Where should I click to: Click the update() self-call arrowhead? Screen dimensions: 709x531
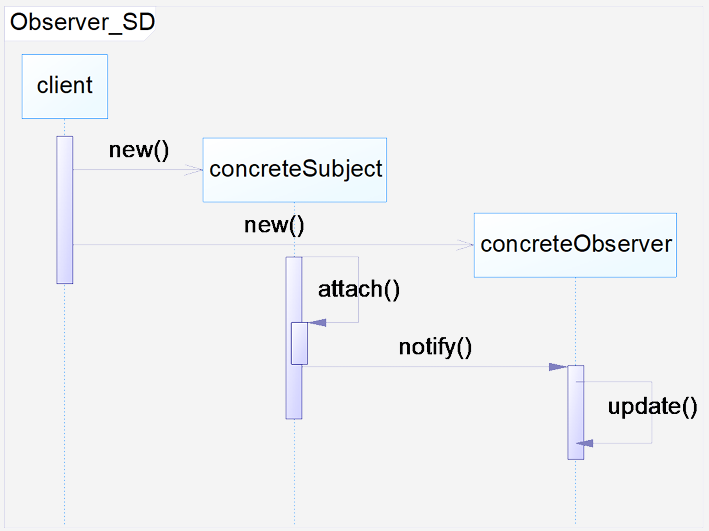click(585, 443)
